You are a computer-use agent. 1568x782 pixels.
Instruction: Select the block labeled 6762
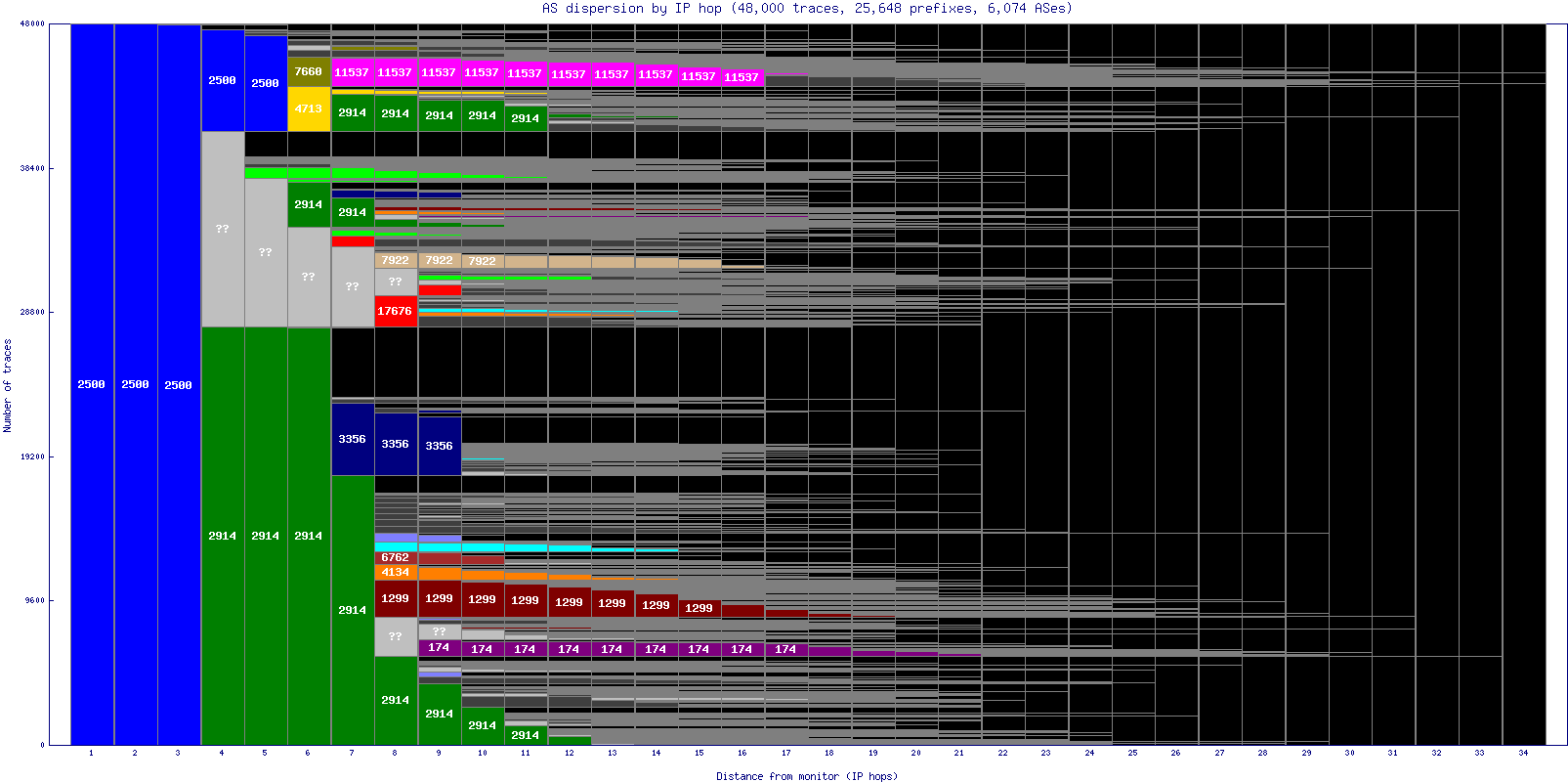pos(396,557)
